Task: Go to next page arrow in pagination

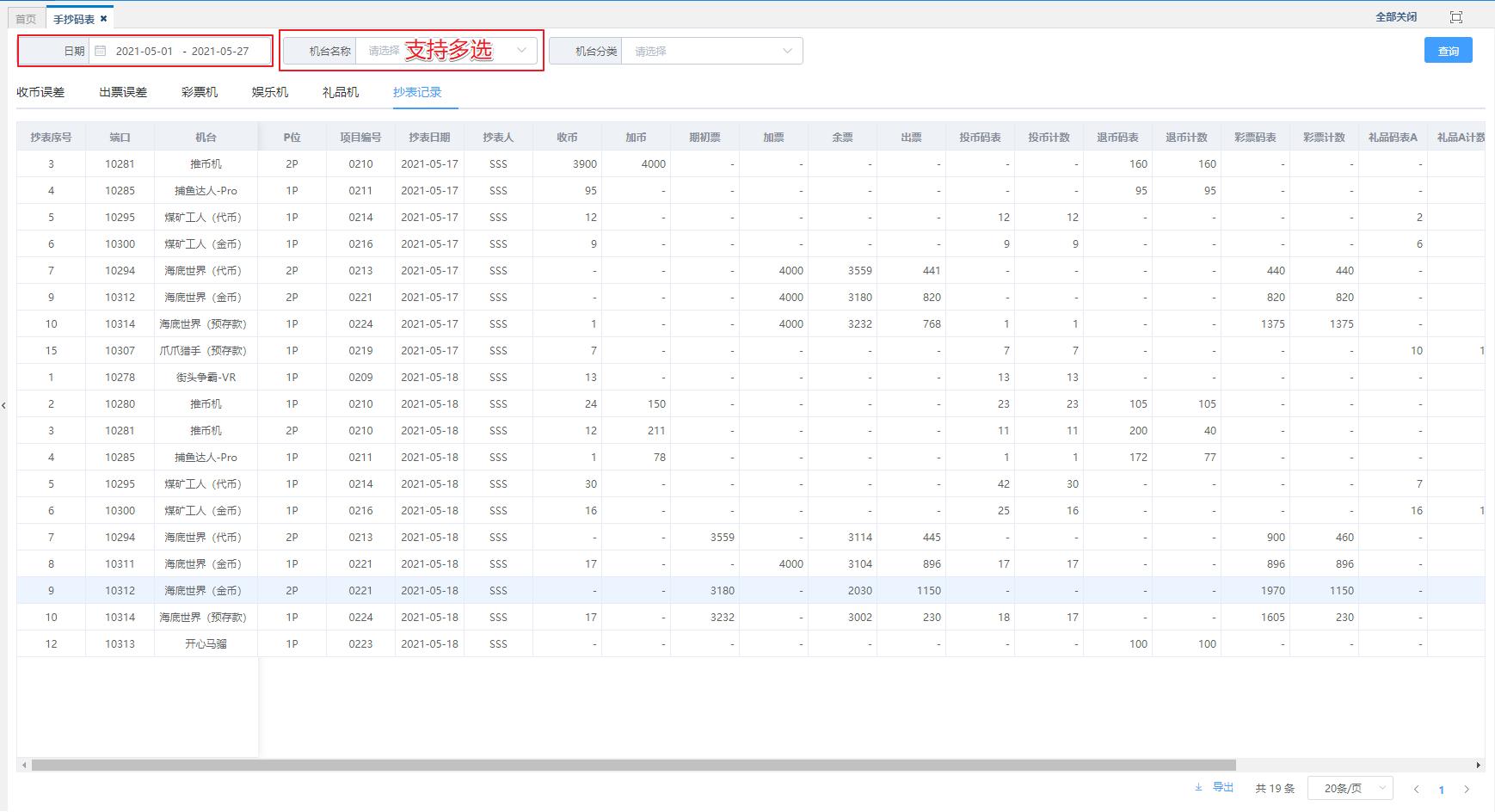Action: pyautogui.click(x=1467, y=789)
